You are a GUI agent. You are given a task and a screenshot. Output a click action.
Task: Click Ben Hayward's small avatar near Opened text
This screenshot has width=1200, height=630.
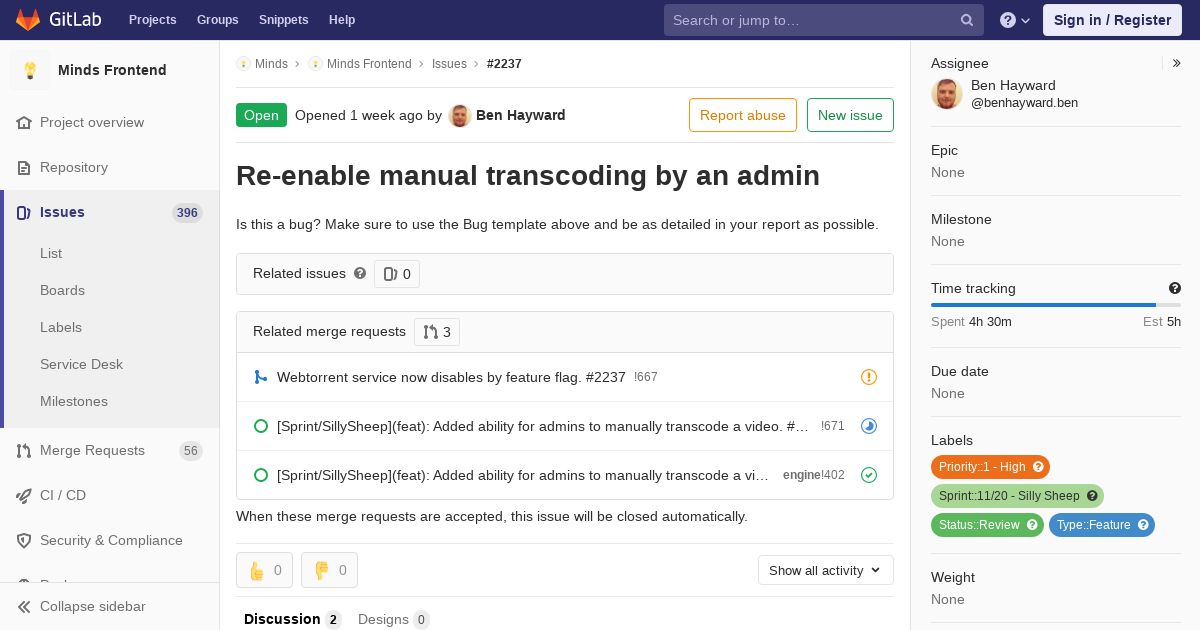pyautogui.click(x=460, y=116)
